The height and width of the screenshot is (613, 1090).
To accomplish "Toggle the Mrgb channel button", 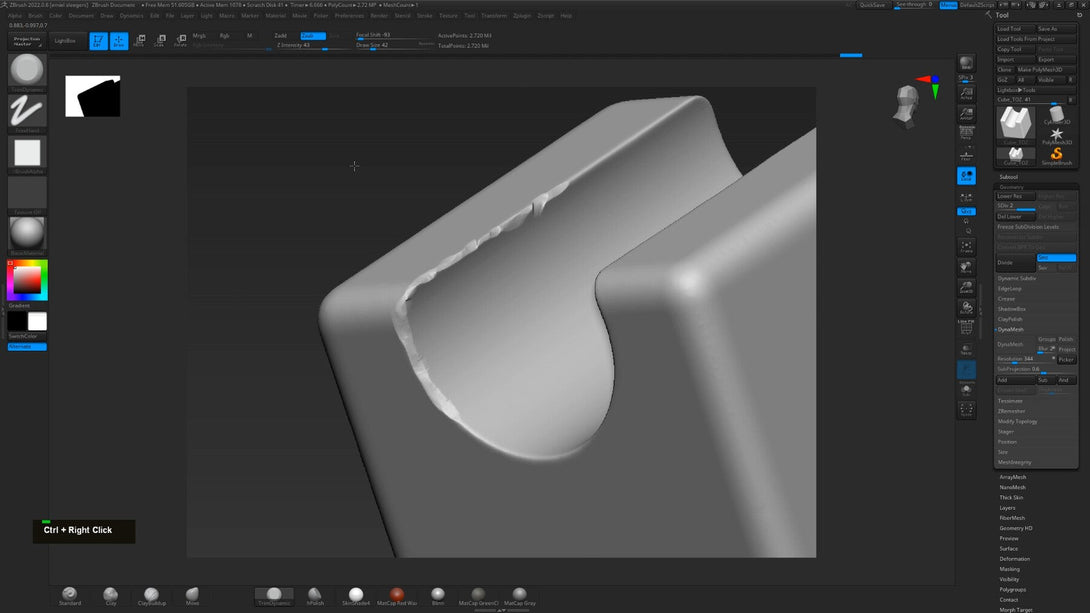I will pyautogui.click(x=200, y=35).
